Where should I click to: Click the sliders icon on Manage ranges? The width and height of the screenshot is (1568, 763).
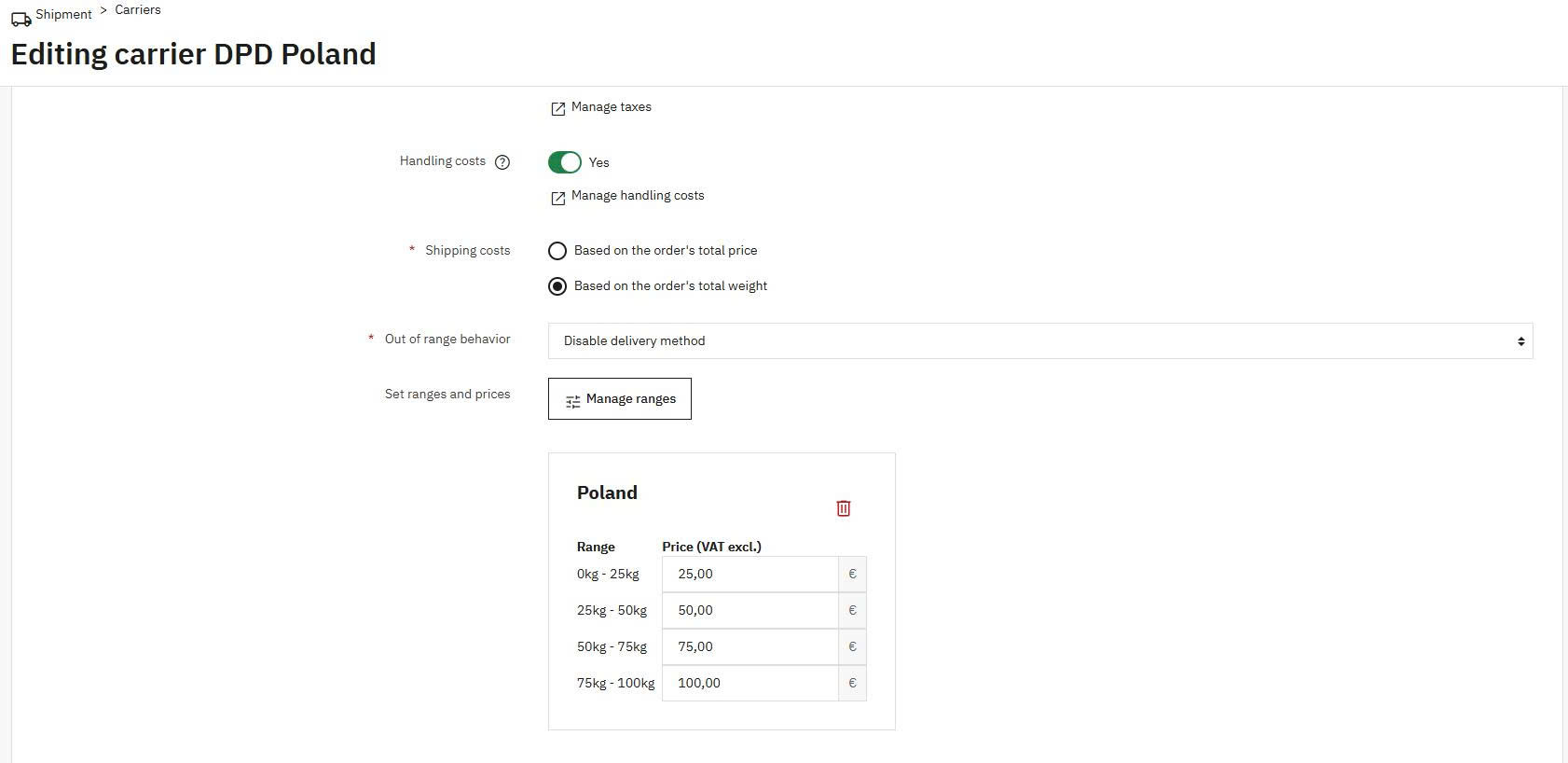[x=572, y=401]
